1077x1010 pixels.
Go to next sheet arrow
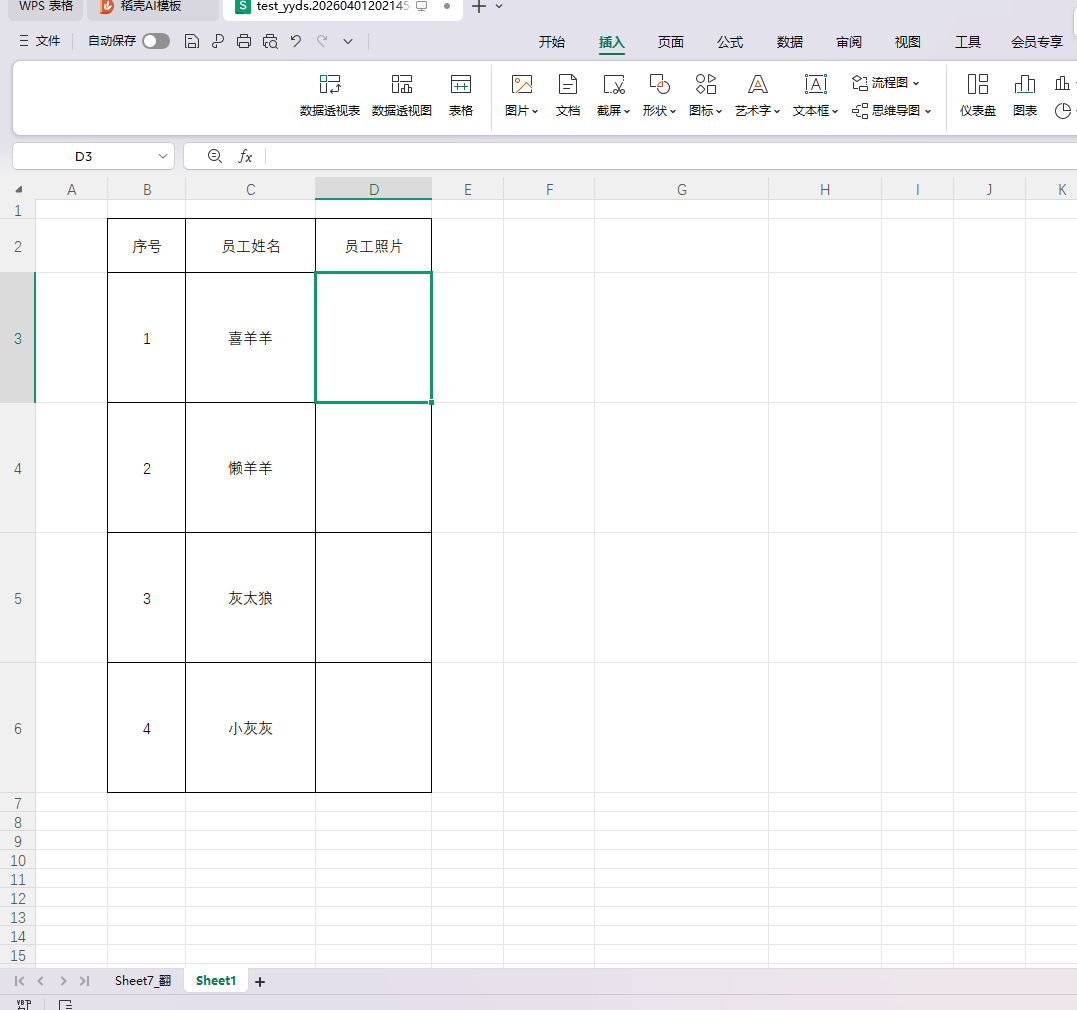[63, 981]
